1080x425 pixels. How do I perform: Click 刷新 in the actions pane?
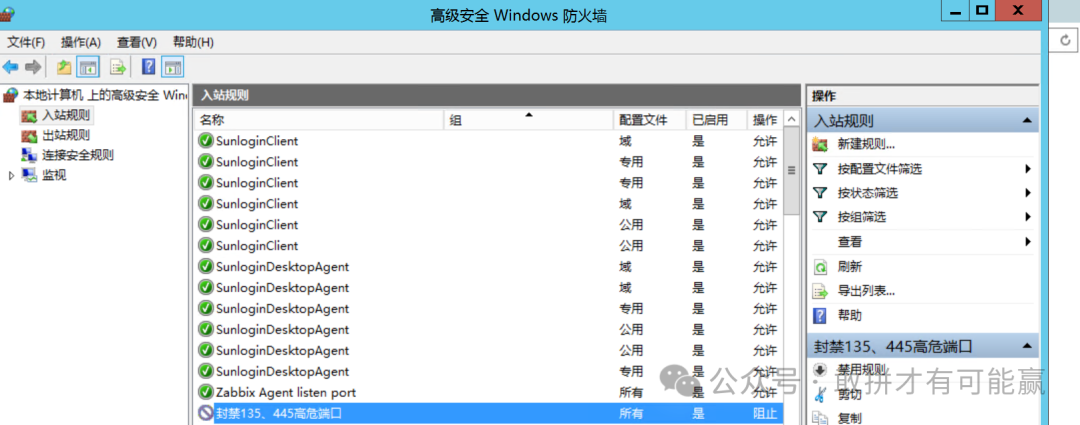849,267
